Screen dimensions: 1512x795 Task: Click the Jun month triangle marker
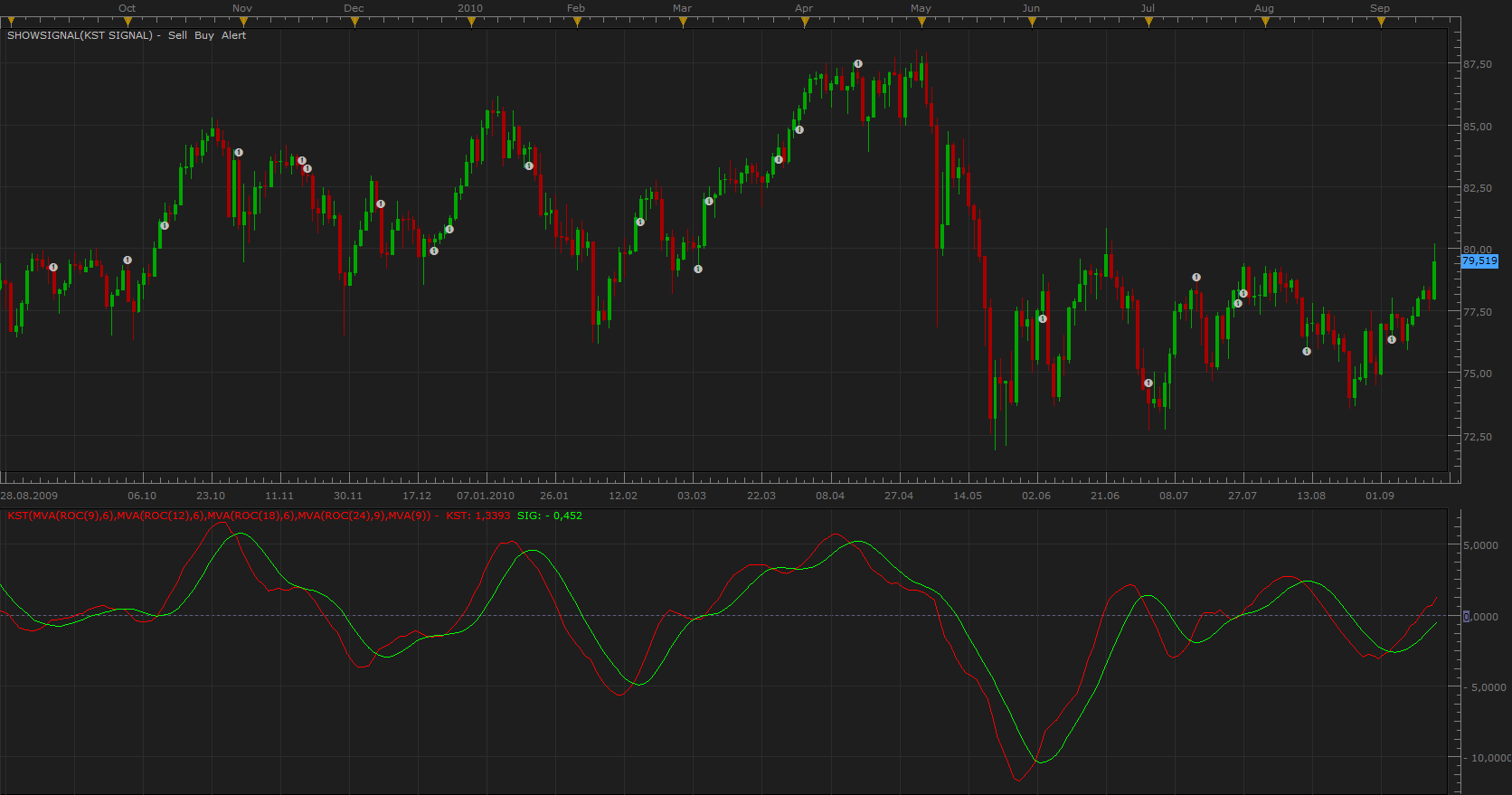click(x=1032, y=23)
